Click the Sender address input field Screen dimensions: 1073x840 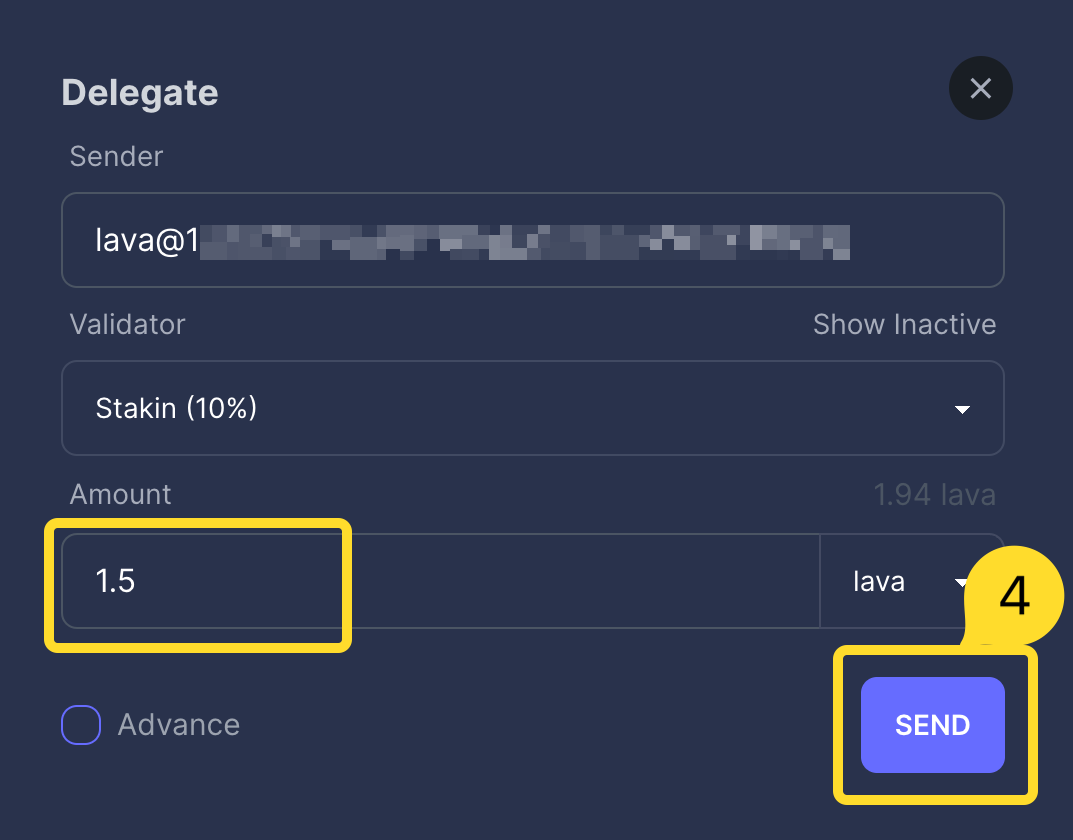click(532, 240)
